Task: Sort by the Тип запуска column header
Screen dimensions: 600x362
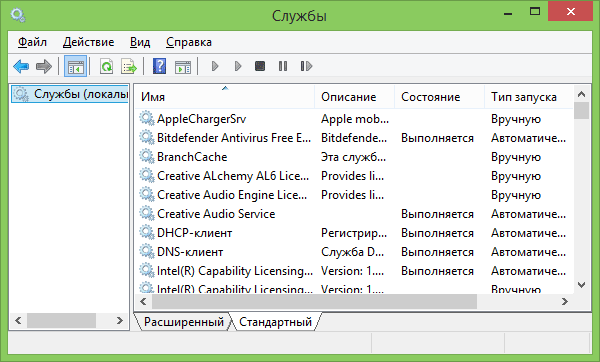Action: [529, 97]
